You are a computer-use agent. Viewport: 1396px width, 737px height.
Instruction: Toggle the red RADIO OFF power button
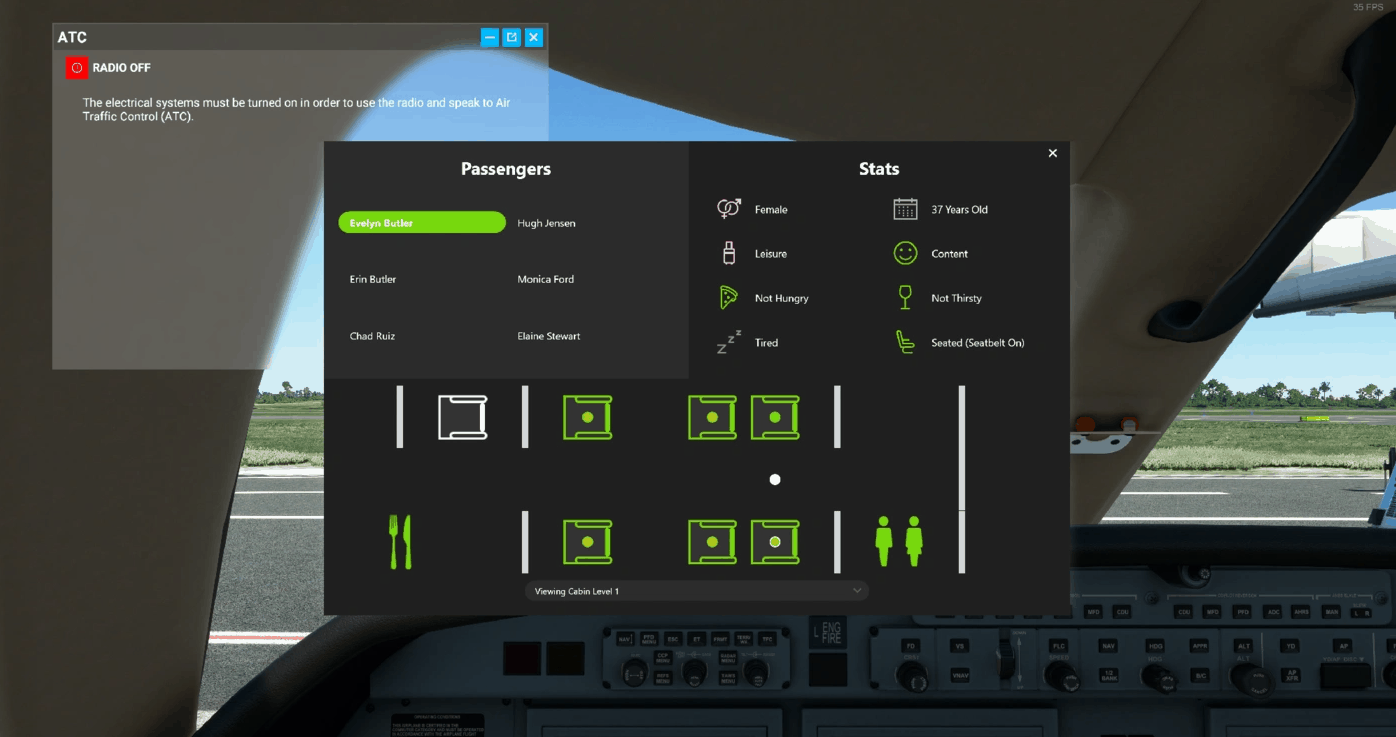77,68
